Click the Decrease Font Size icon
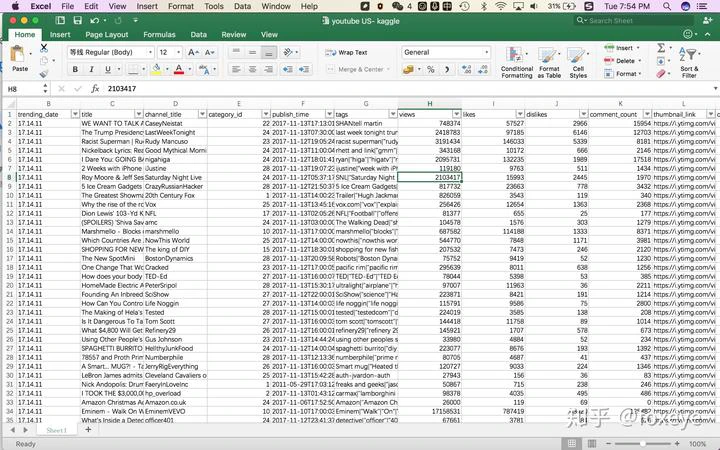Screen dimensions: 720x450 [x=209, y=52]
